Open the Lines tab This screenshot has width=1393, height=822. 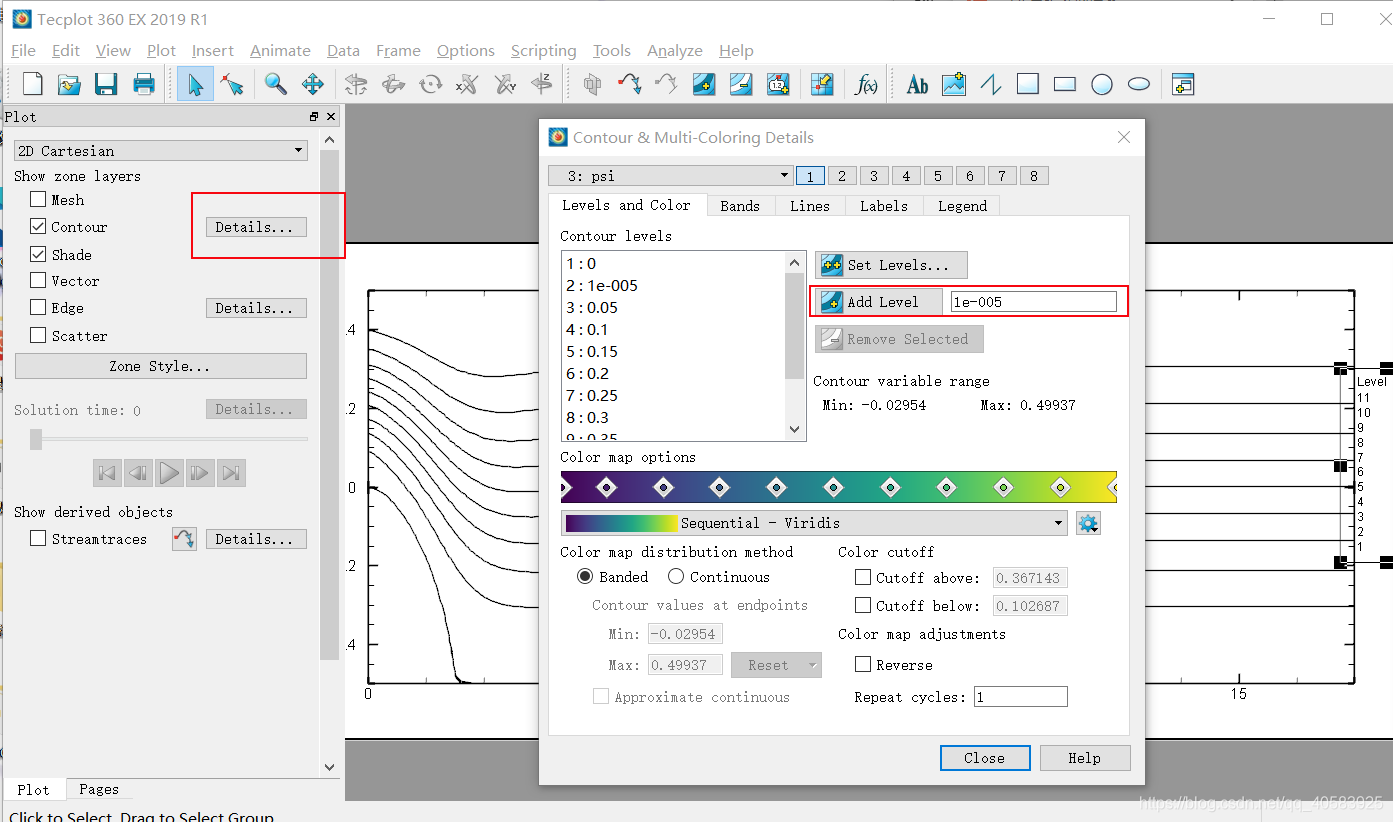[809, 206]
